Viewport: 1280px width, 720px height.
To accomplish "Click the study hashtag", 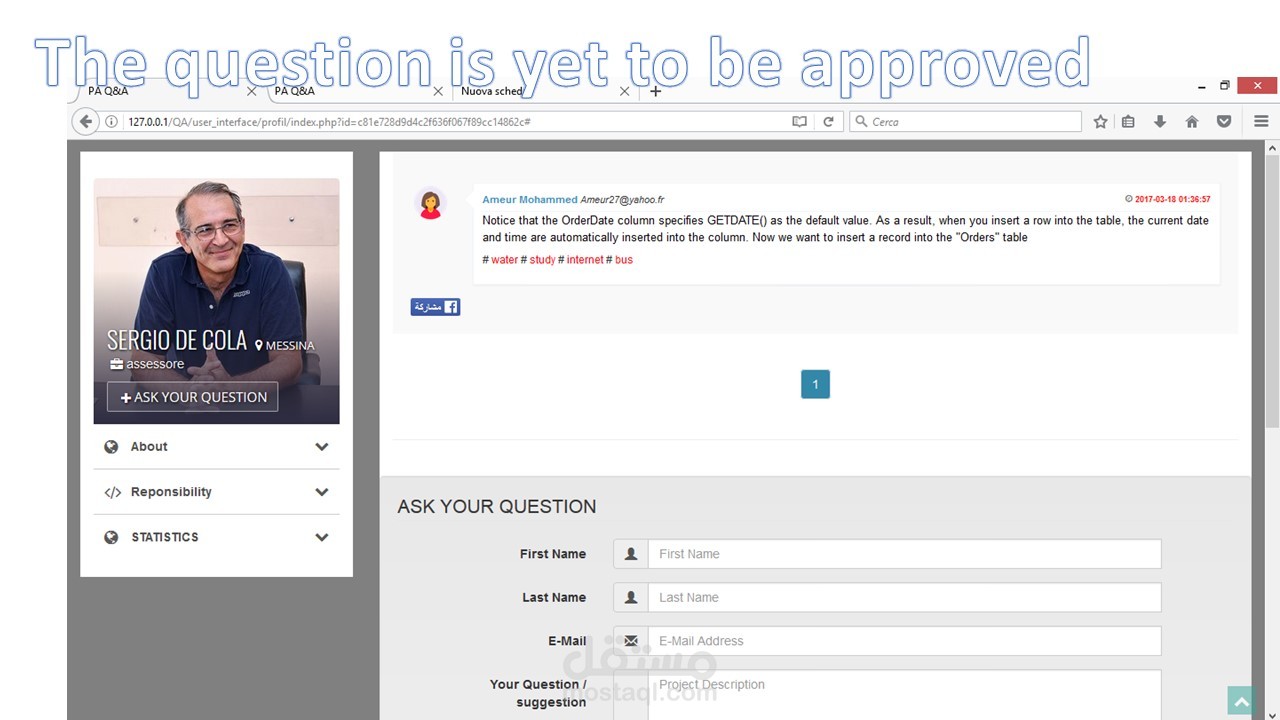I will click(542, 260).
